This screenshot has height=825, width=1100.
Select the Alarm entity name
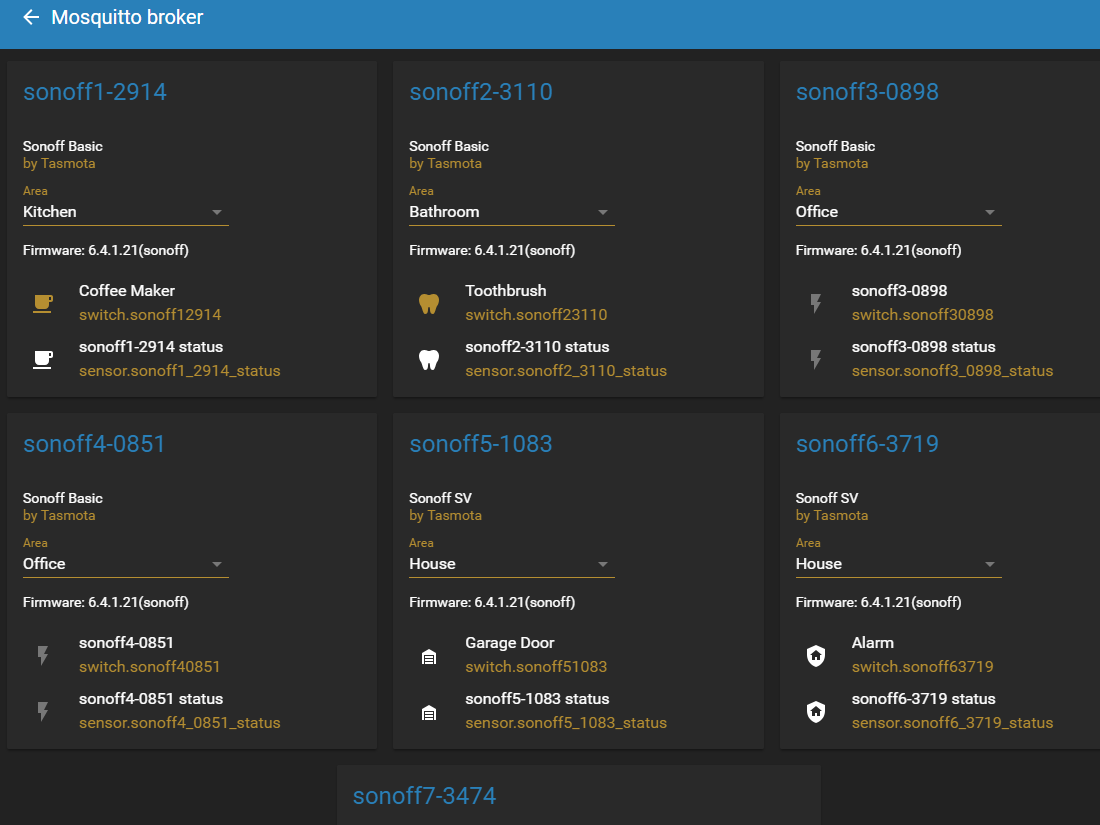point(873,643)
